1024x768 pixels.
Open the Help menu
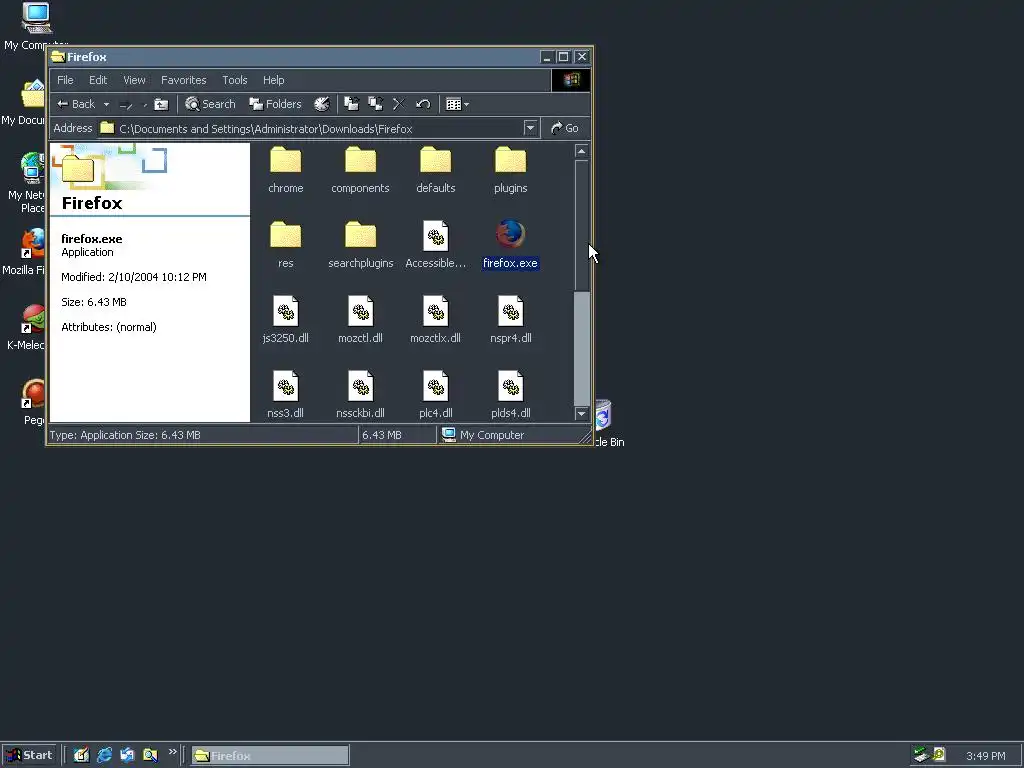click(x=274, y=80)
